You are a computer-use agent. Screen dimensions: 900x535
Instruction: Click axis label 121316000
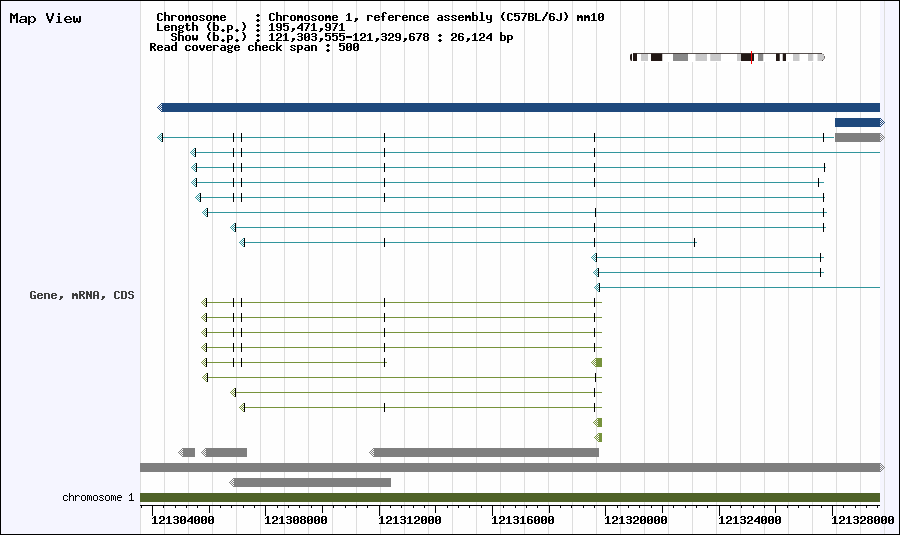pyautogui.click(x=523, y=520)
